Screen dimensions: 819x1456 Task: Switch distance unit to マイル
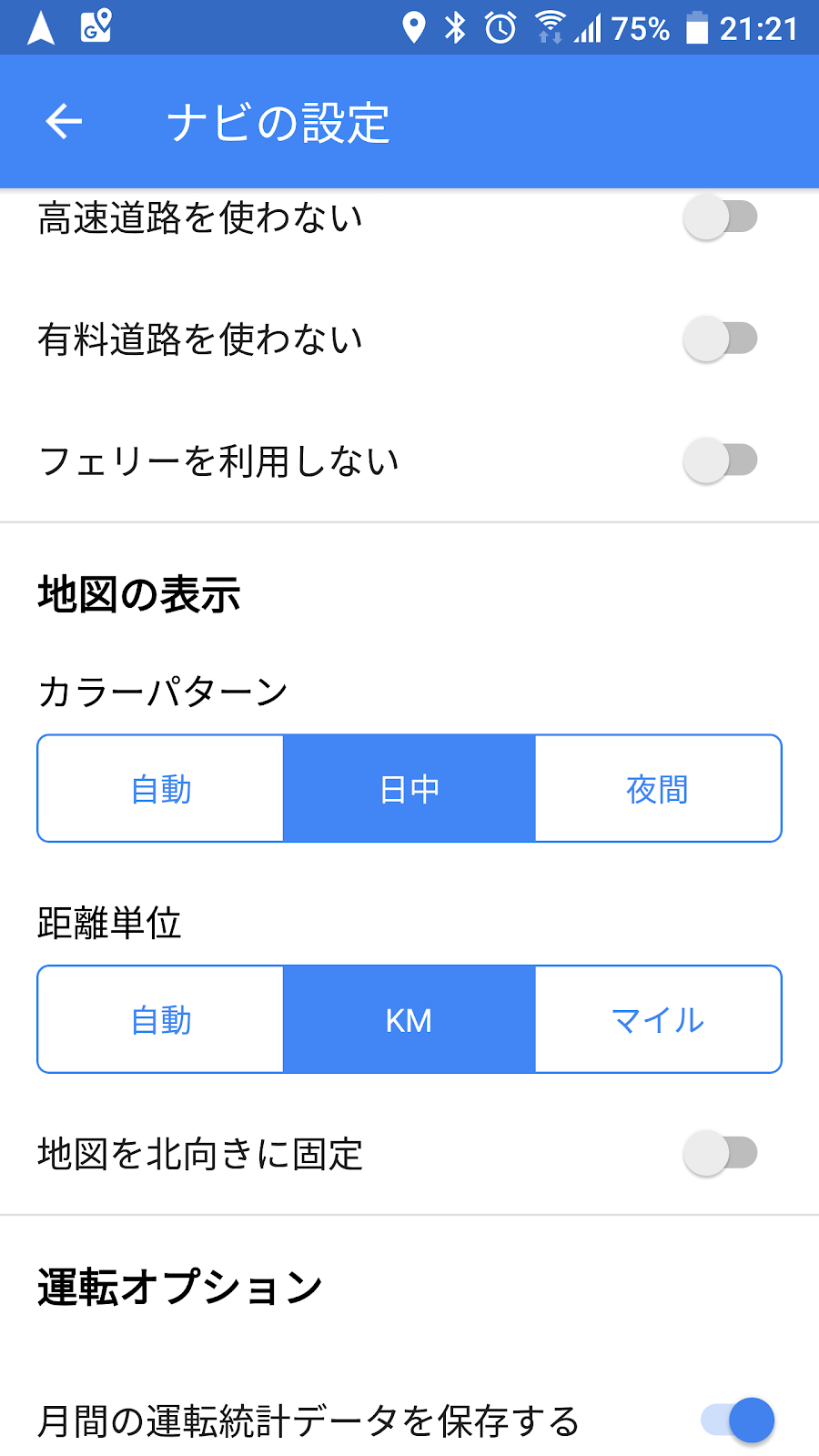click(658, 1020)
